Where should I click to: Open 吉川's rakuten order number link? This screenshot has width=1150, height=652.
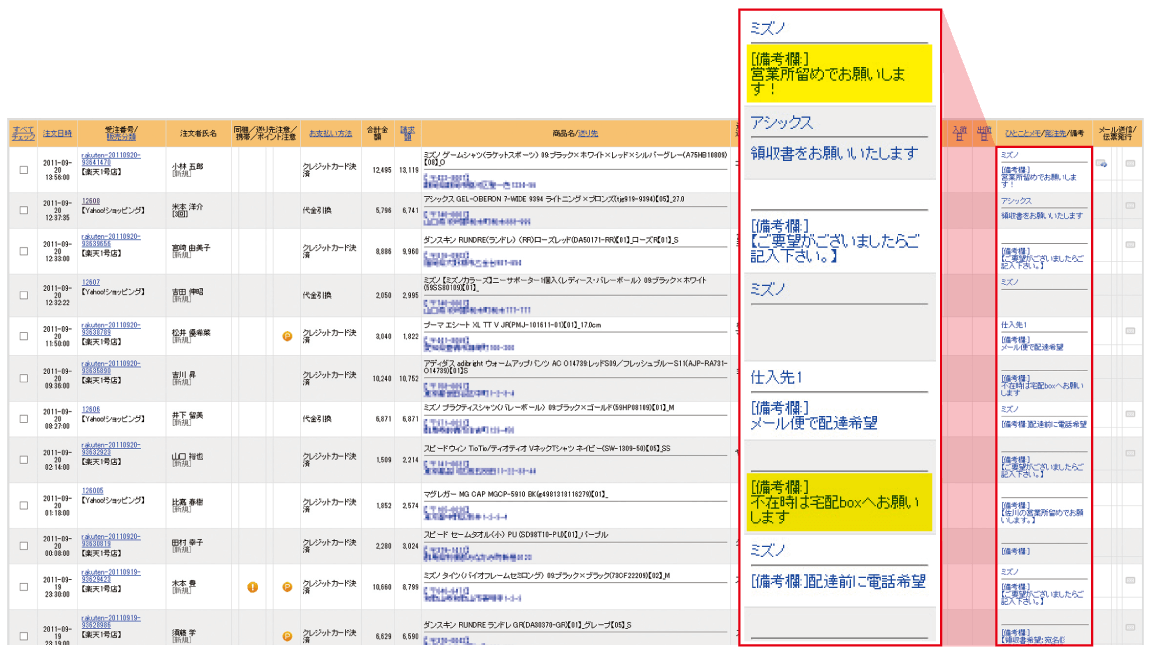pos(110,367)
